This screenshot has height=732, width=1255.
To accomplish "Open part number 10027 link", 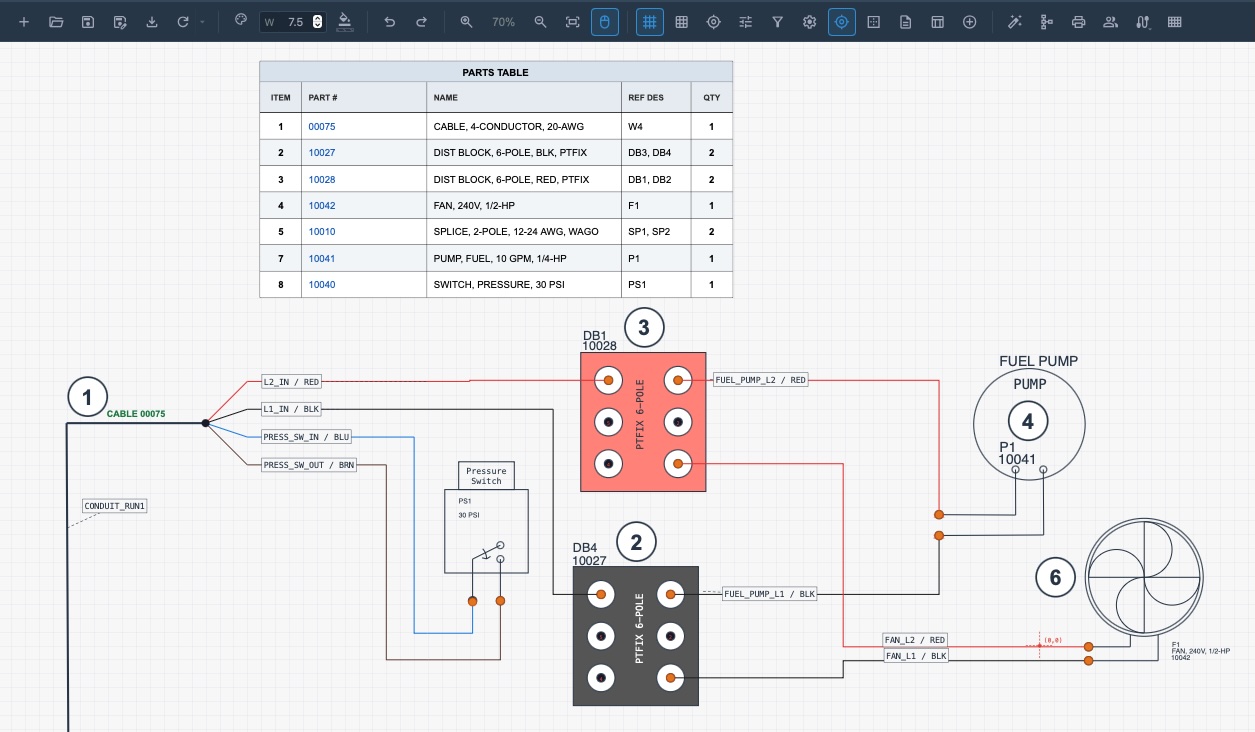I will (x=322, y=153).
